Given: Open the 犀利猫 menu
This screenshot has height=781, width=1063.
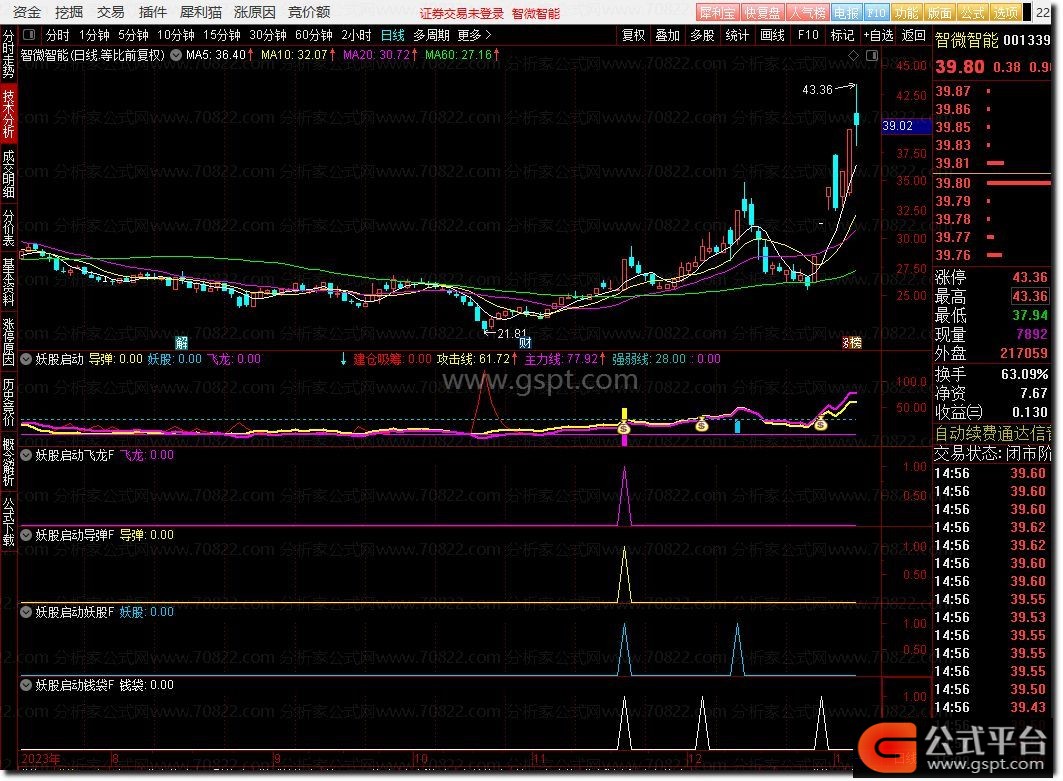Looking at the screenshot, I should (x=201, y=12).
